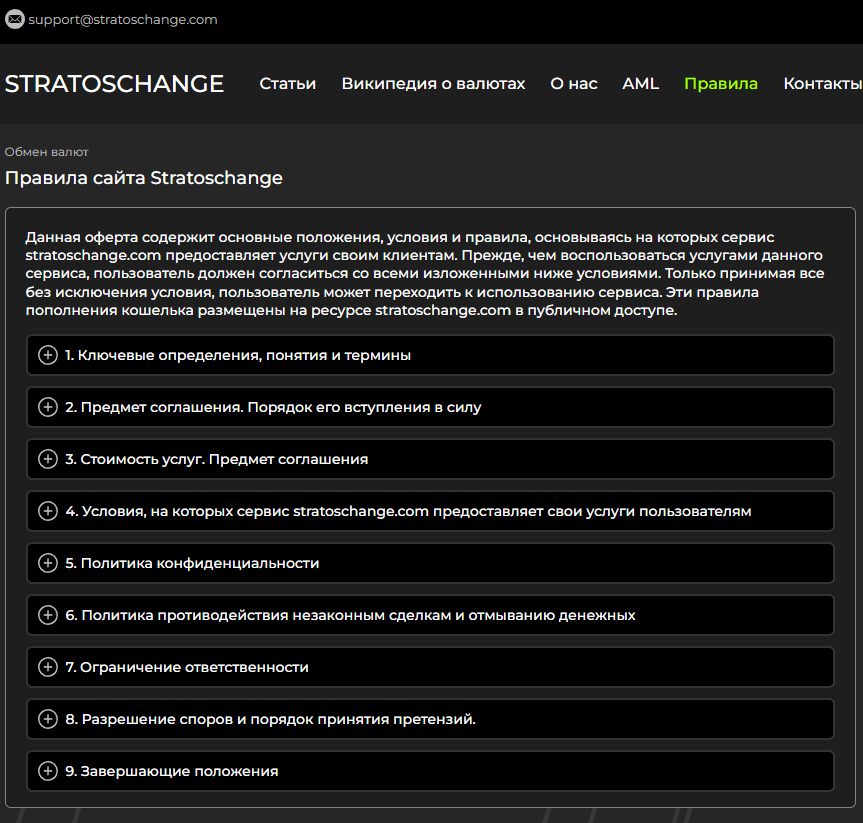Click the envelope icon in the top bar

pos(14,19)
